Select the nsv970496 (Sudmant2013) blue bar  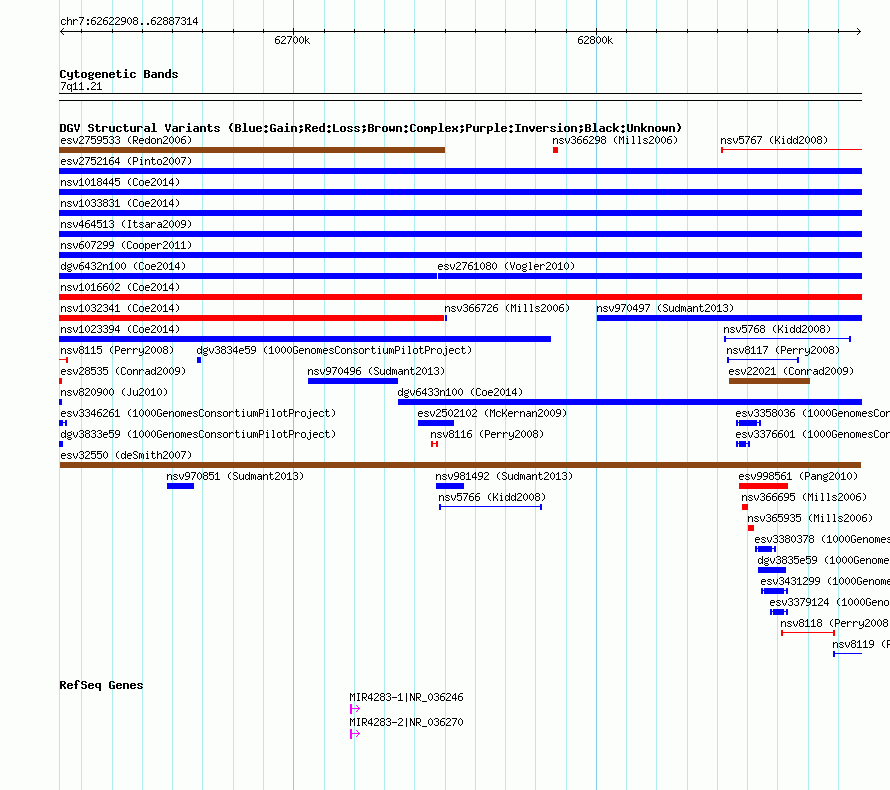[352, 381]
